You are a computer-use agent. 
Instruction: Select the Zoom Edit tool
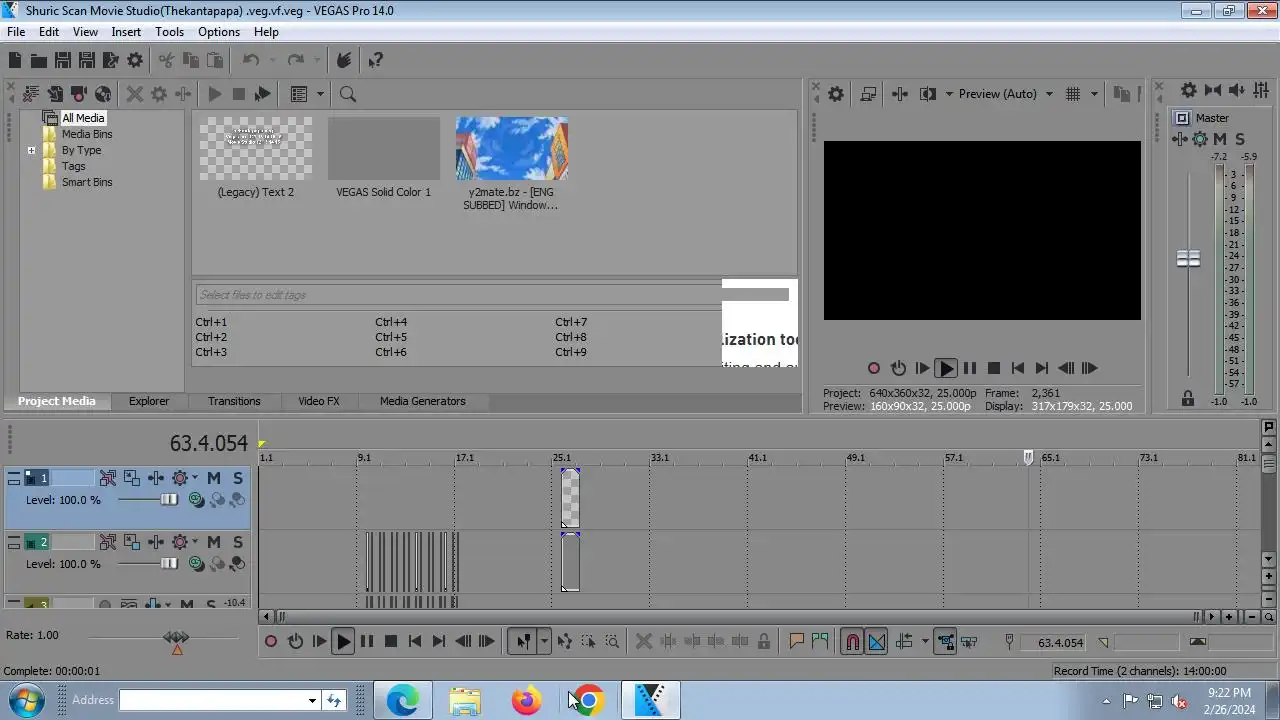[x=612, y=642]
